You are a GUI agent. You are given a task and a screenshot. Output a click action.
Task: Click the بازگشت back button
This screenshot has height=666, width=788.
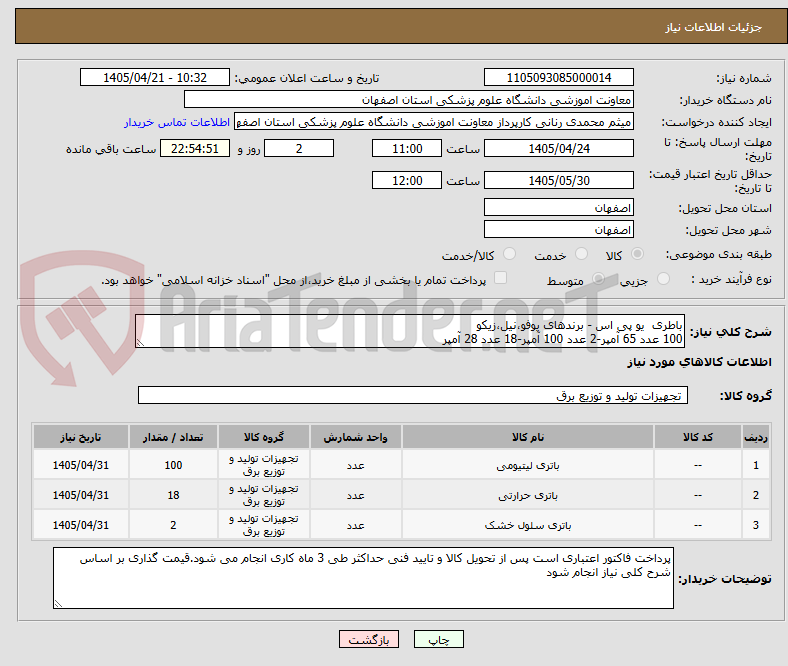tap(369, 639)
